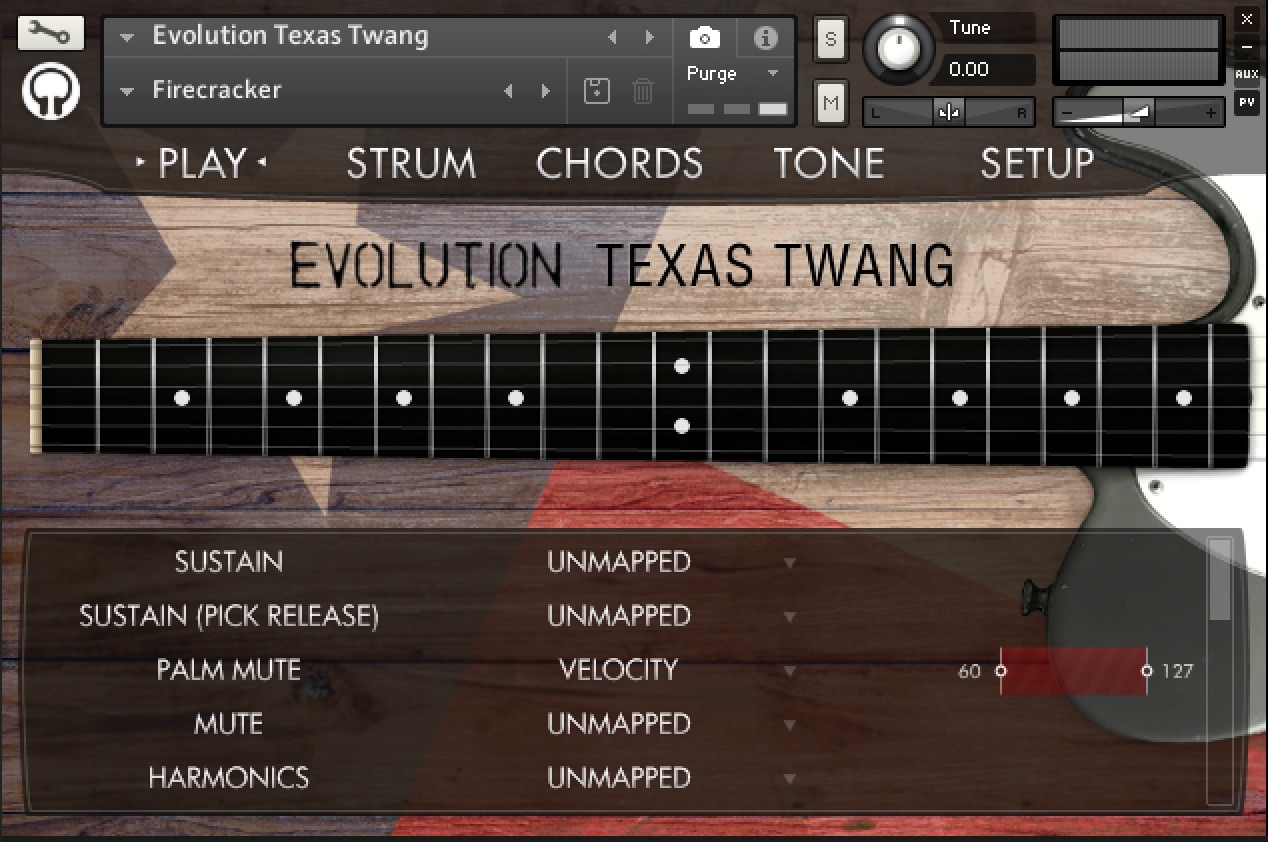Click the HARMONICS articulation label
The width and height of the screenshot is (1268, 842).
(229, 778)
